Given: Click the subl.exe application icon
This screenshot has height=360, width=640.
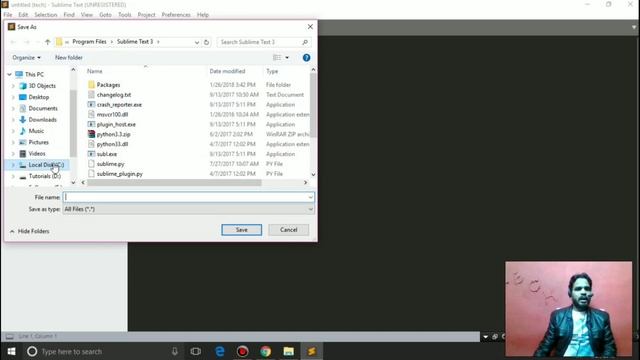Looking at the screenshot, I should pyautogui.click(x=91, y=154).
